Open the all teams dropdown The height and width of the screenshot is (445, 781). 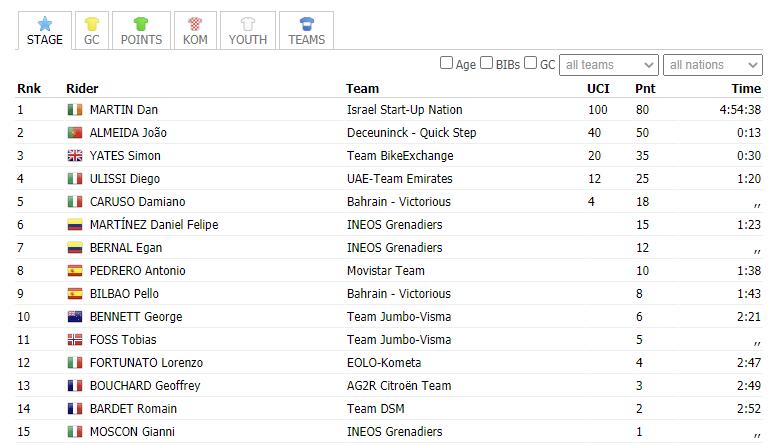click(x=609, y=65)
